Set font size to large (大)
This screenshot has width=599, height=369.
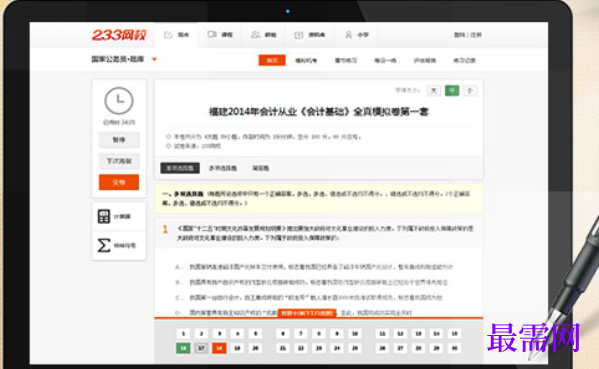tap(434, 91)
